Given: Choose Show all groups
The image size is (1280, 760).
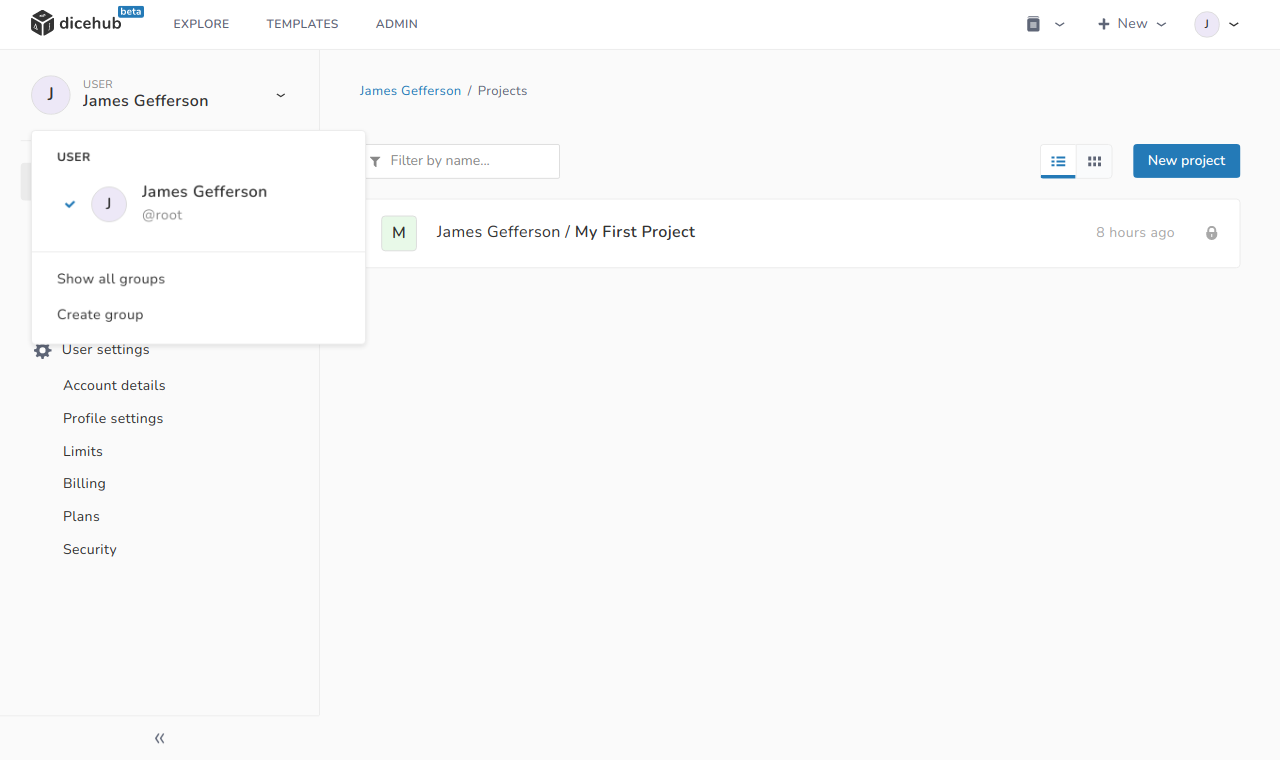Looking at the screenshot, I should click(x=111, y=279).
